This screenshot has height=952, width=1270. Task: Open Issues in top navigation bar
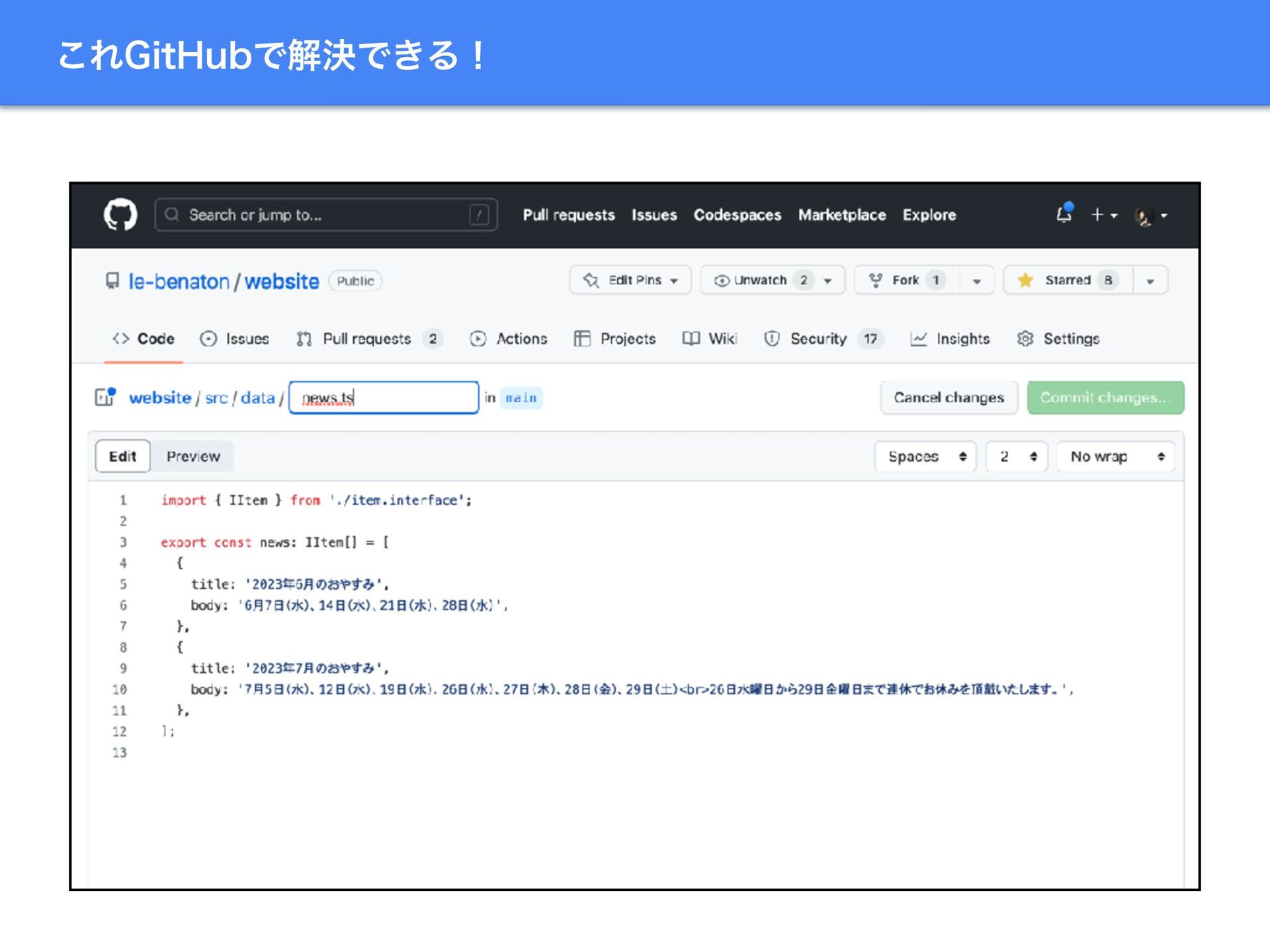click(654, 215)
